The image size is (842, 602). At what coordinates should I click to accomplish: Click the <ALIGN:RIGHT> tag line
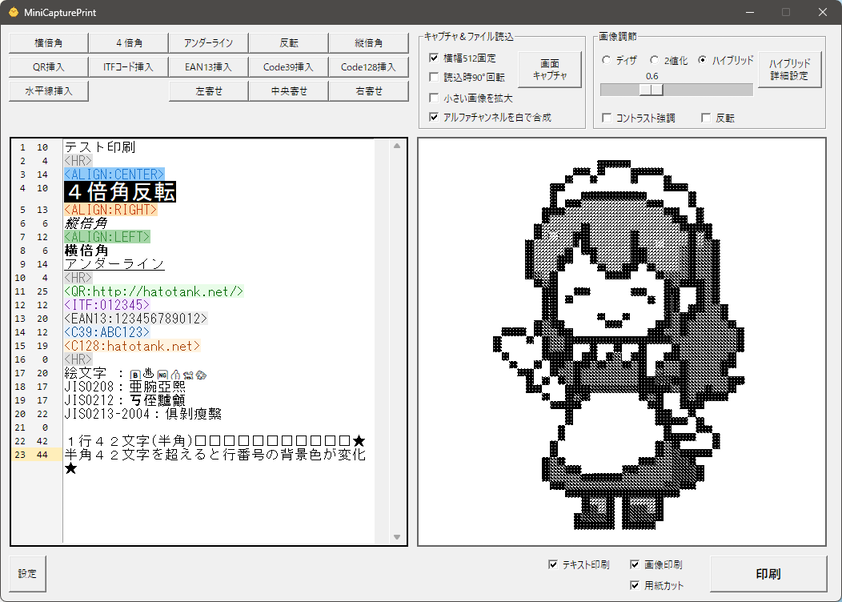[x=111, y=210]
